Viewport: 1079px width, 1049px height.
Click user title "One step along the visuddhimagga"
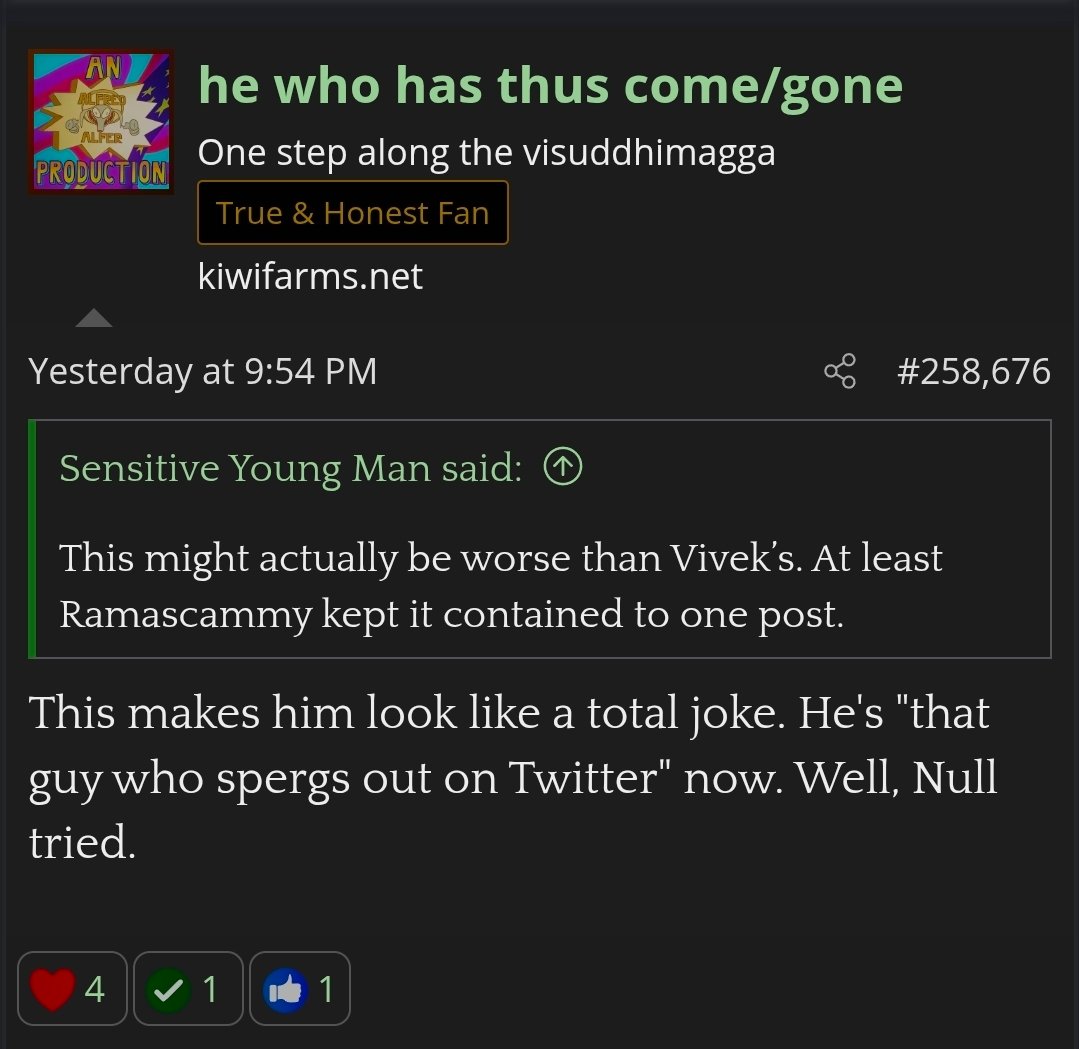(x=486, y=153)
